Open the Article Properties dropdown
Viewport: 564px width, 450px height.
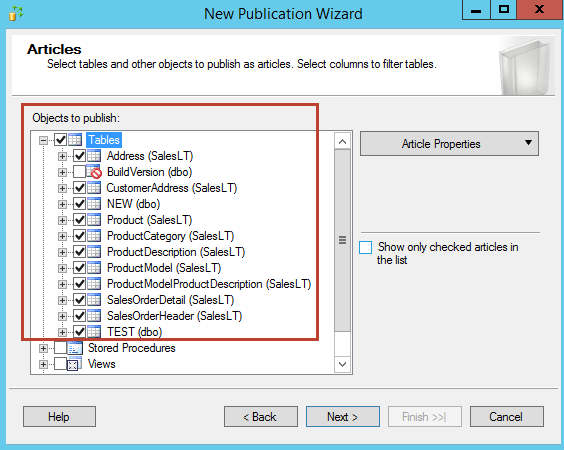click(449, 144)
